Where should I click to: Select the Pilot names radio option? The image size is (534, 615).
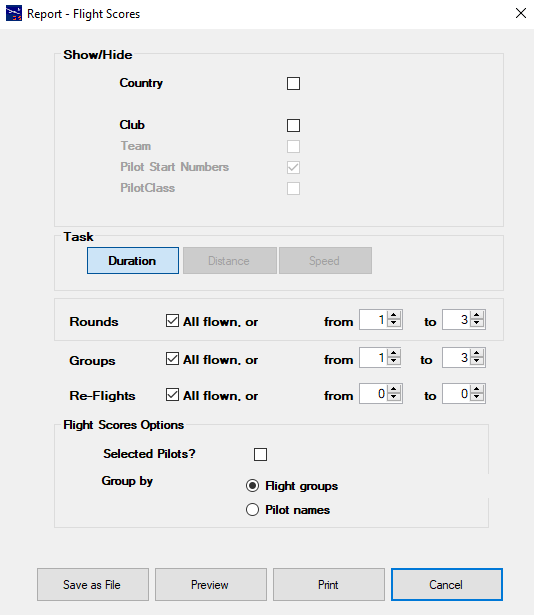tap(252, 509)
